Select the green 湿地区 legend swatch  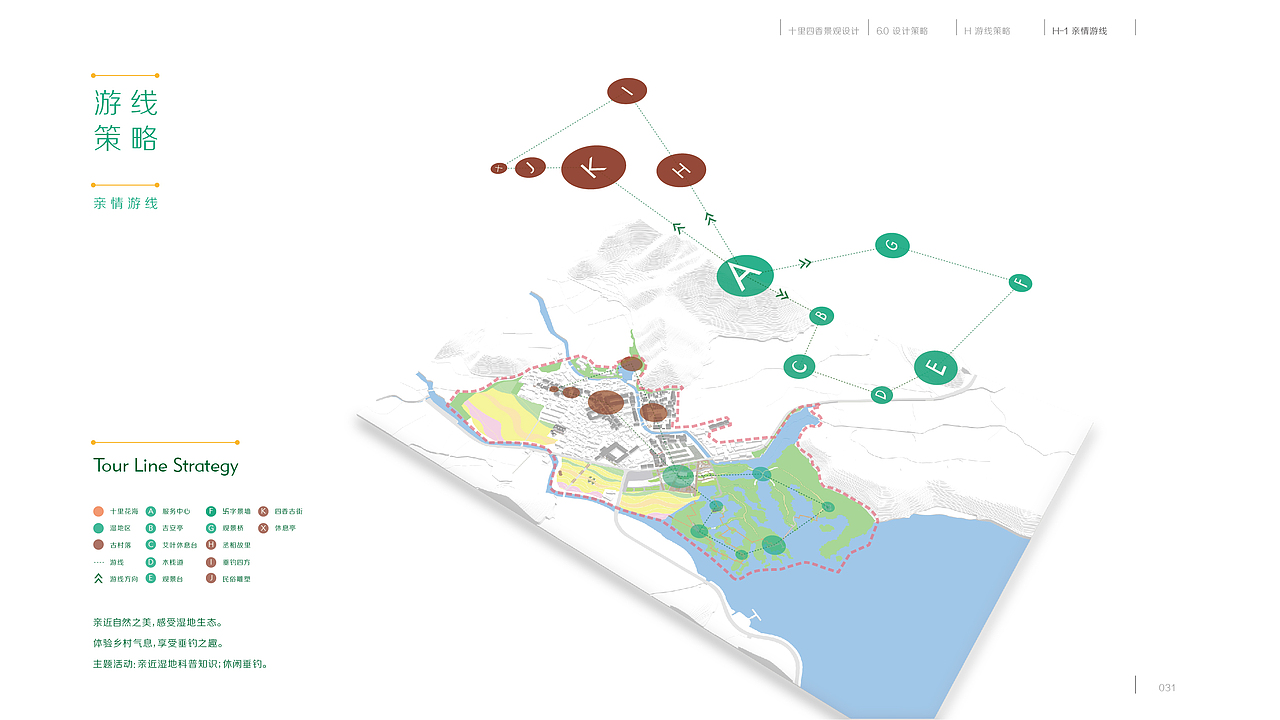98,528
